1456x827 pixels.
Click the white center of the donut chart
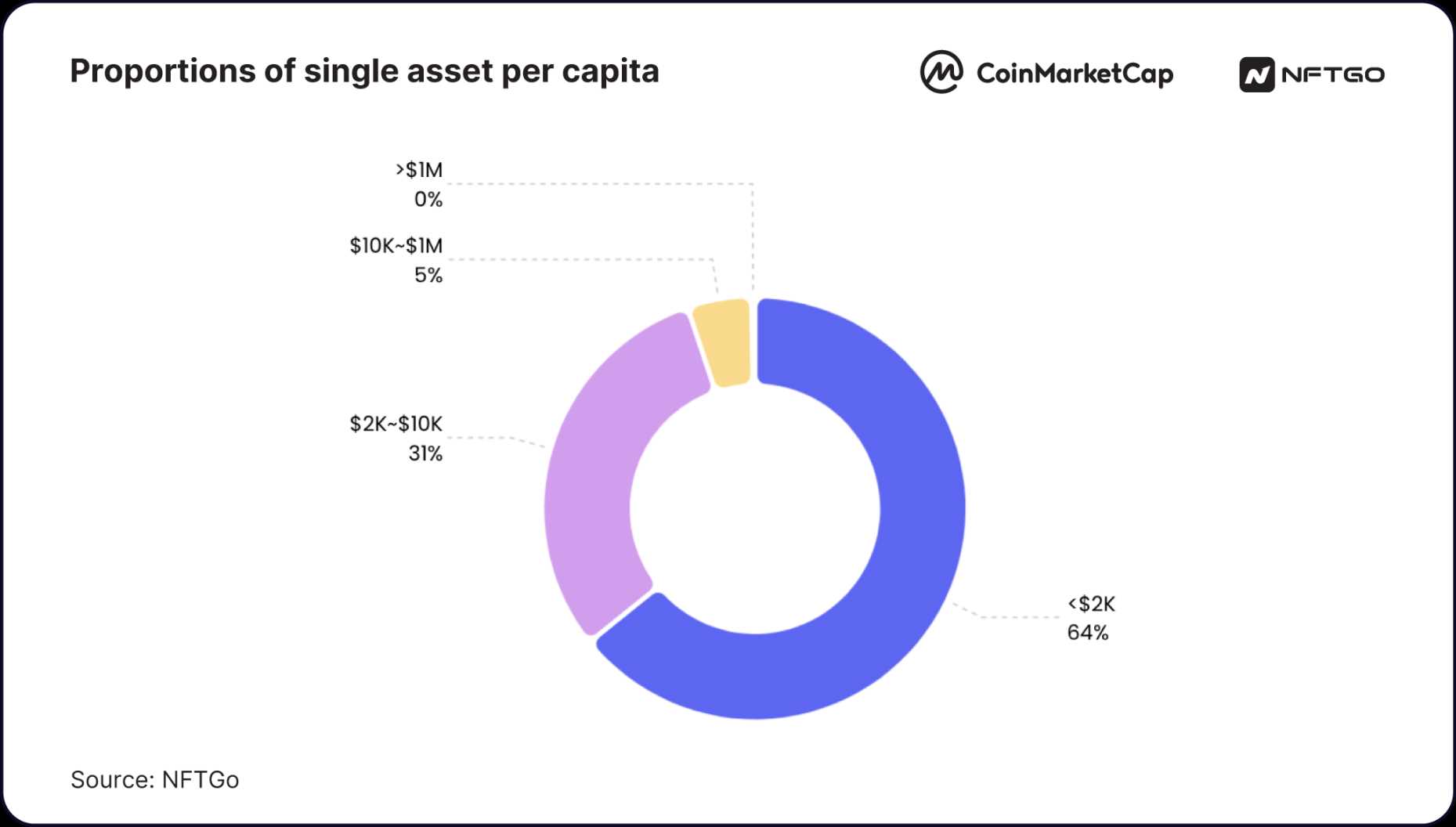tap(755, 509)
